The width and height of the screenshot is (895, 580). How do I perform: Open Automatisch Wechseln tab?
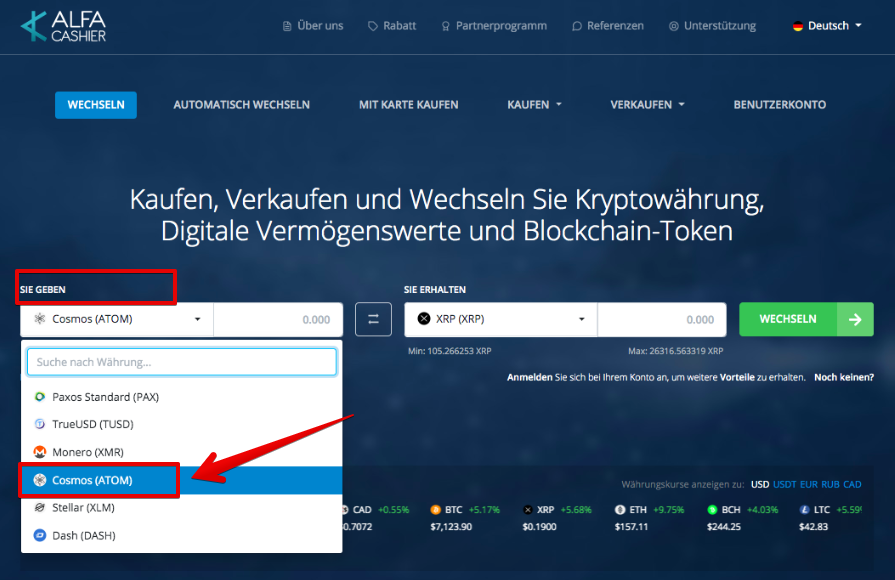[x=241, y=105]
